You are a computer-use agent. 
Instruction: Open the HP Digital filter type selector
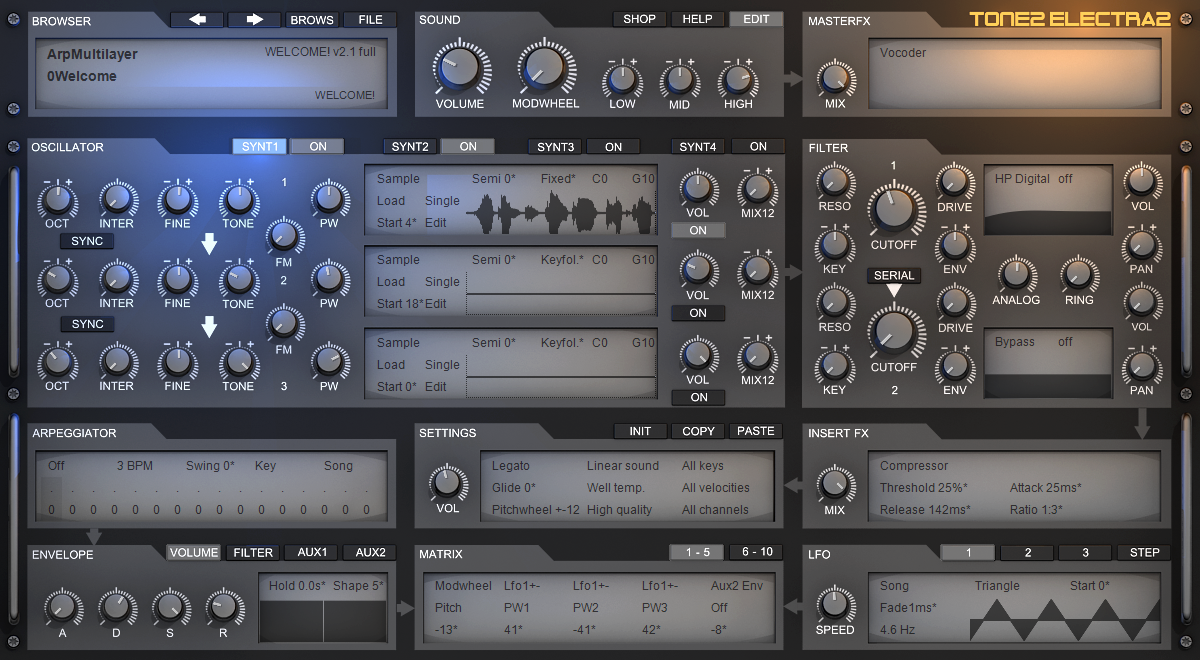pos(1047,200)
